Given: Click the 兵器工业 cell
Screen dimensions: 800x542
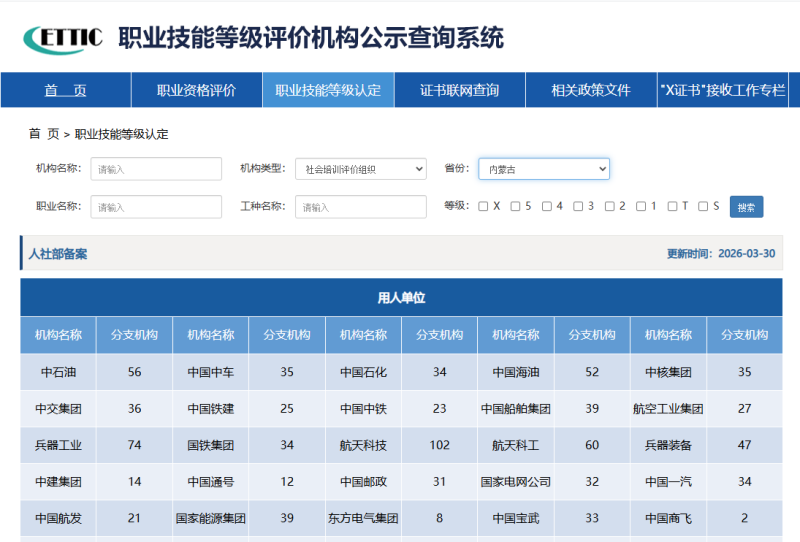Looking at the screenshot, I should pyautogui.click(x=58, y=445).
